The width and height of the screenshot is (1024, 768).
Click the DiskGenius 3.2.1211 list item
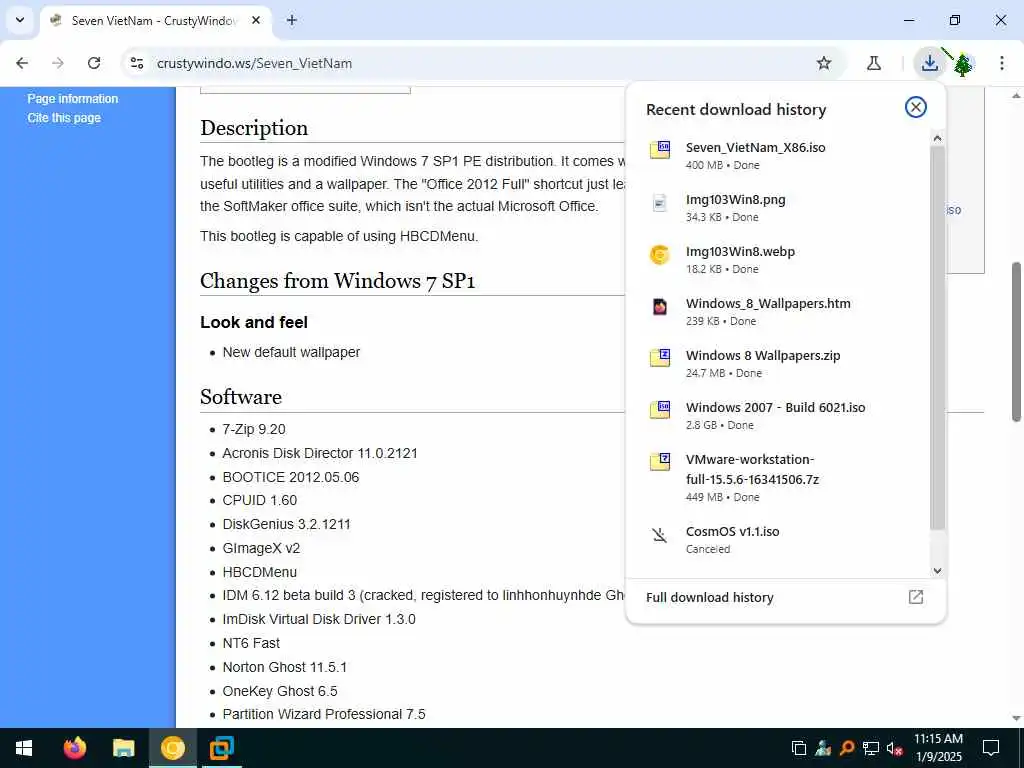click(x=286, y=524)
